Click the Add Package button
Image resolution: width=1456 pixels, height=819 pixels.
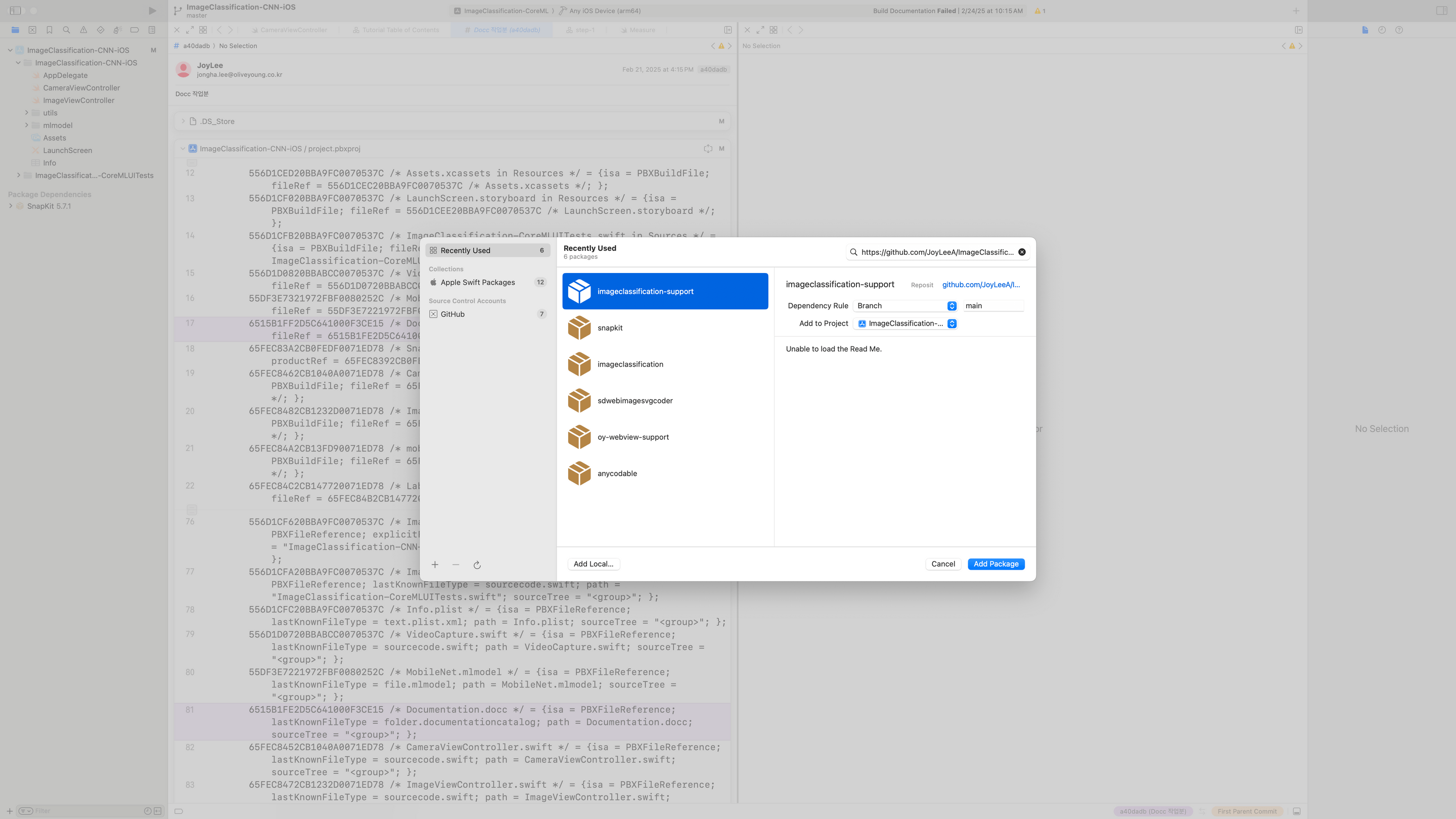click(x=995, y=564)
